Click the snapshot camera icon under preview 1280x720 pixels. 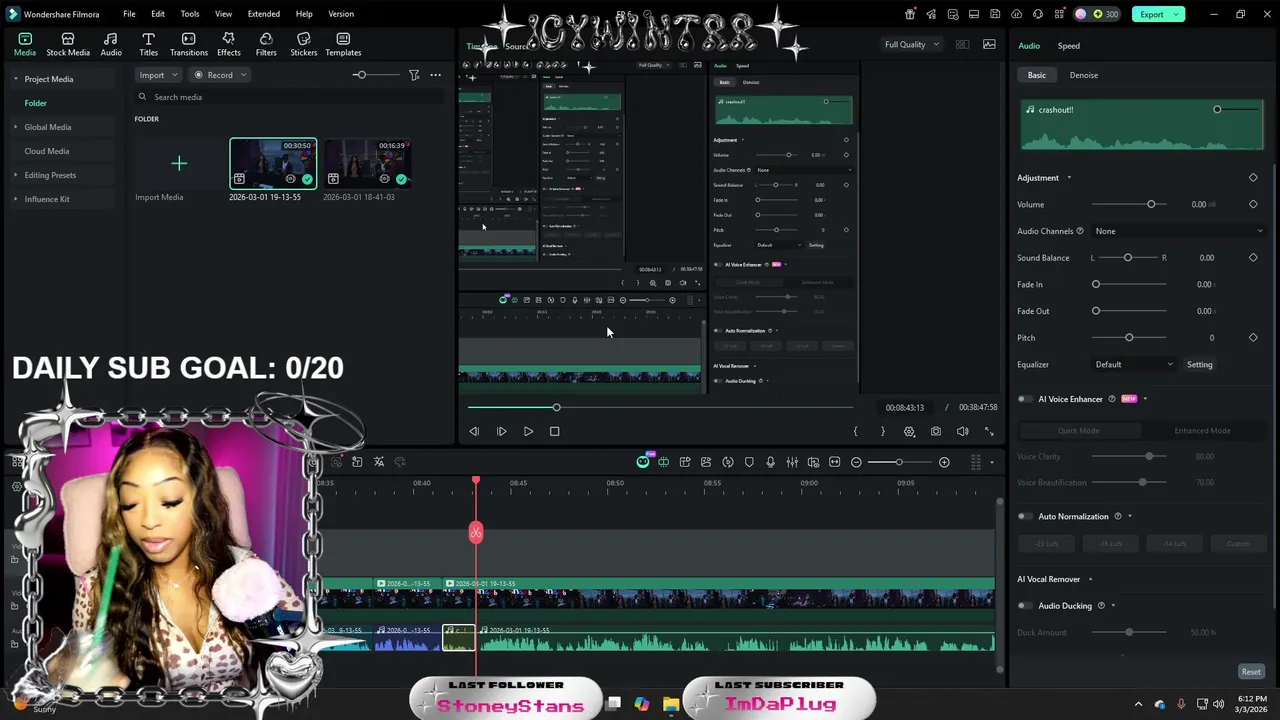(x=936, y=431)
